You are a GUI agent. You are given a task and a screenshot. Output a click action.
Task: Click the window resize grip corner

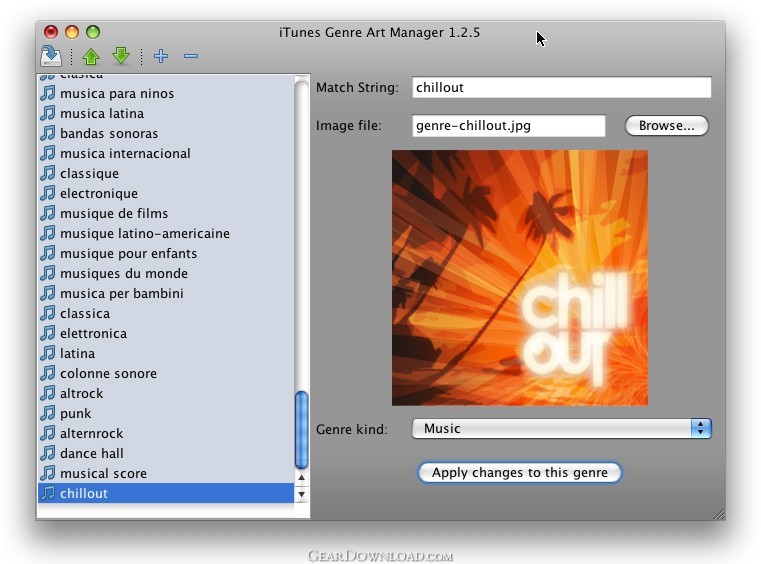coord(719,514)
